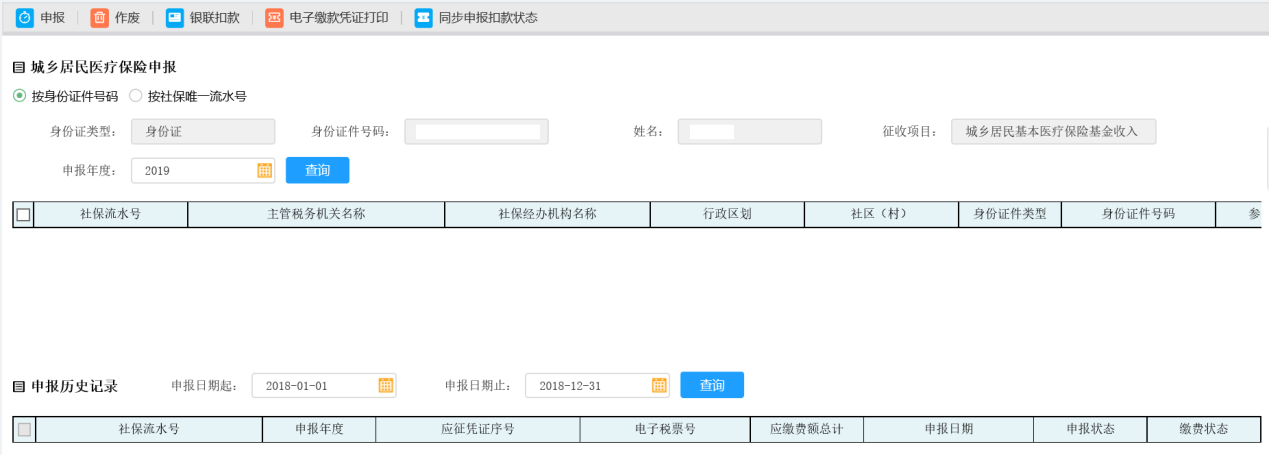
Task: Click the 银联扣款 card icon
Action: [174, 18]
